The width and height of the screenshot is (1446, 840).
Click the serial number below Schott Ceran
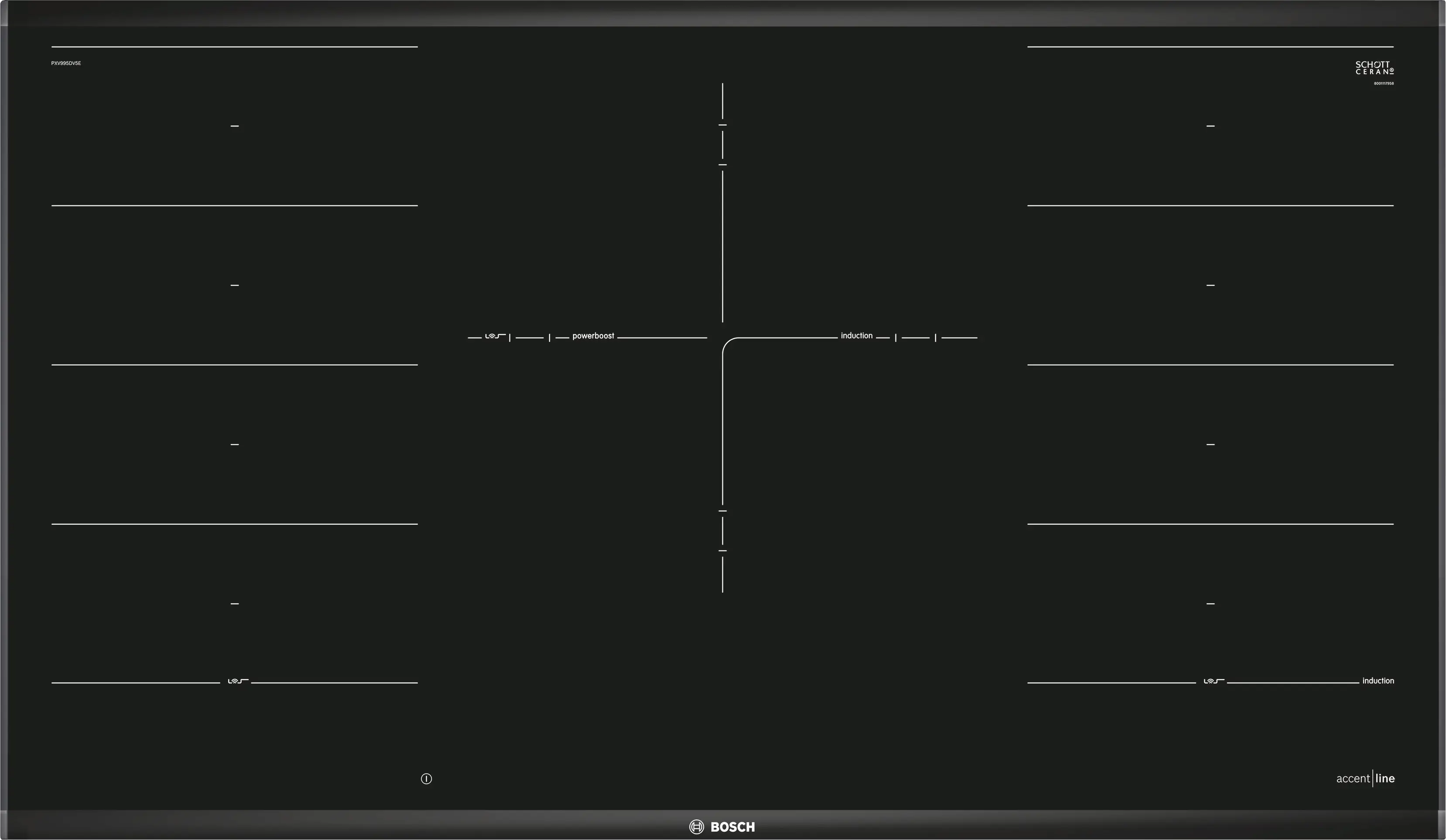(1384, 84)
